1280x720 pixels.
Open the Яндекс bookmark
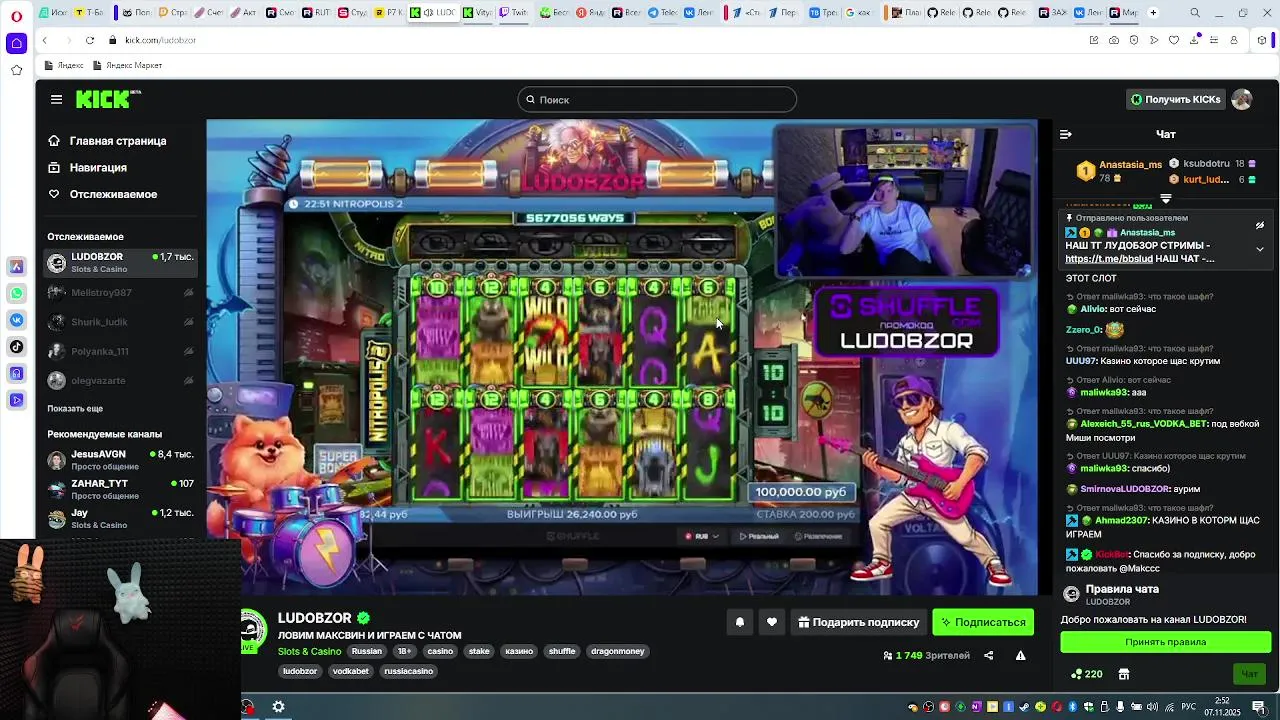(x=64, y=65)
